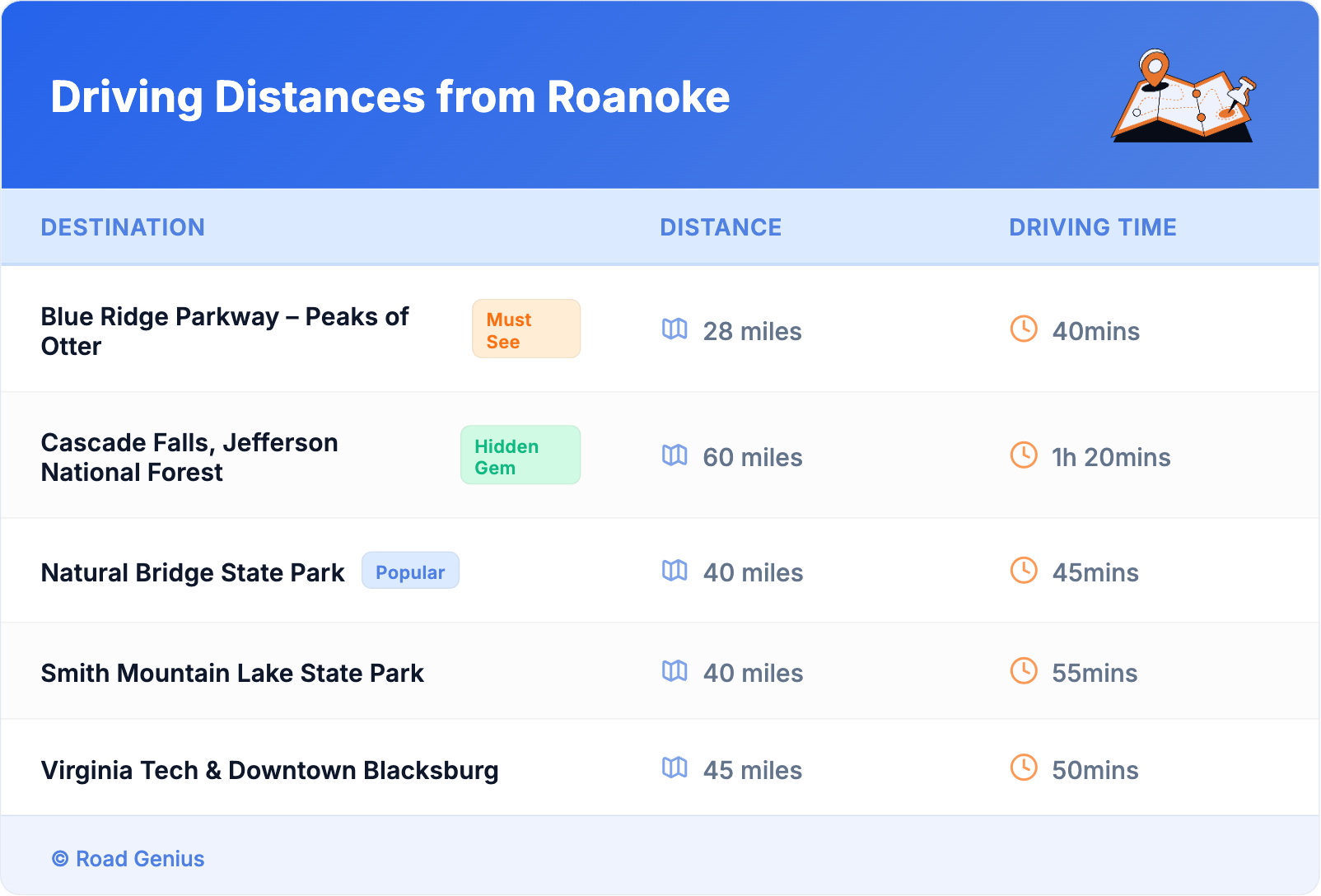Select the DISTANCE column header
Viewport: 1321px width, 896px height.
[721, 227]
